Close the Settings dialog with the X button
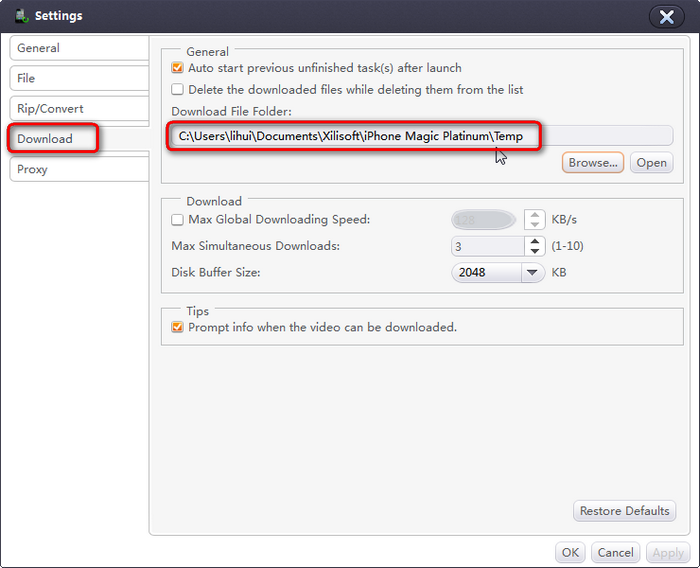The image size is (700, 568). pos(666,16)
